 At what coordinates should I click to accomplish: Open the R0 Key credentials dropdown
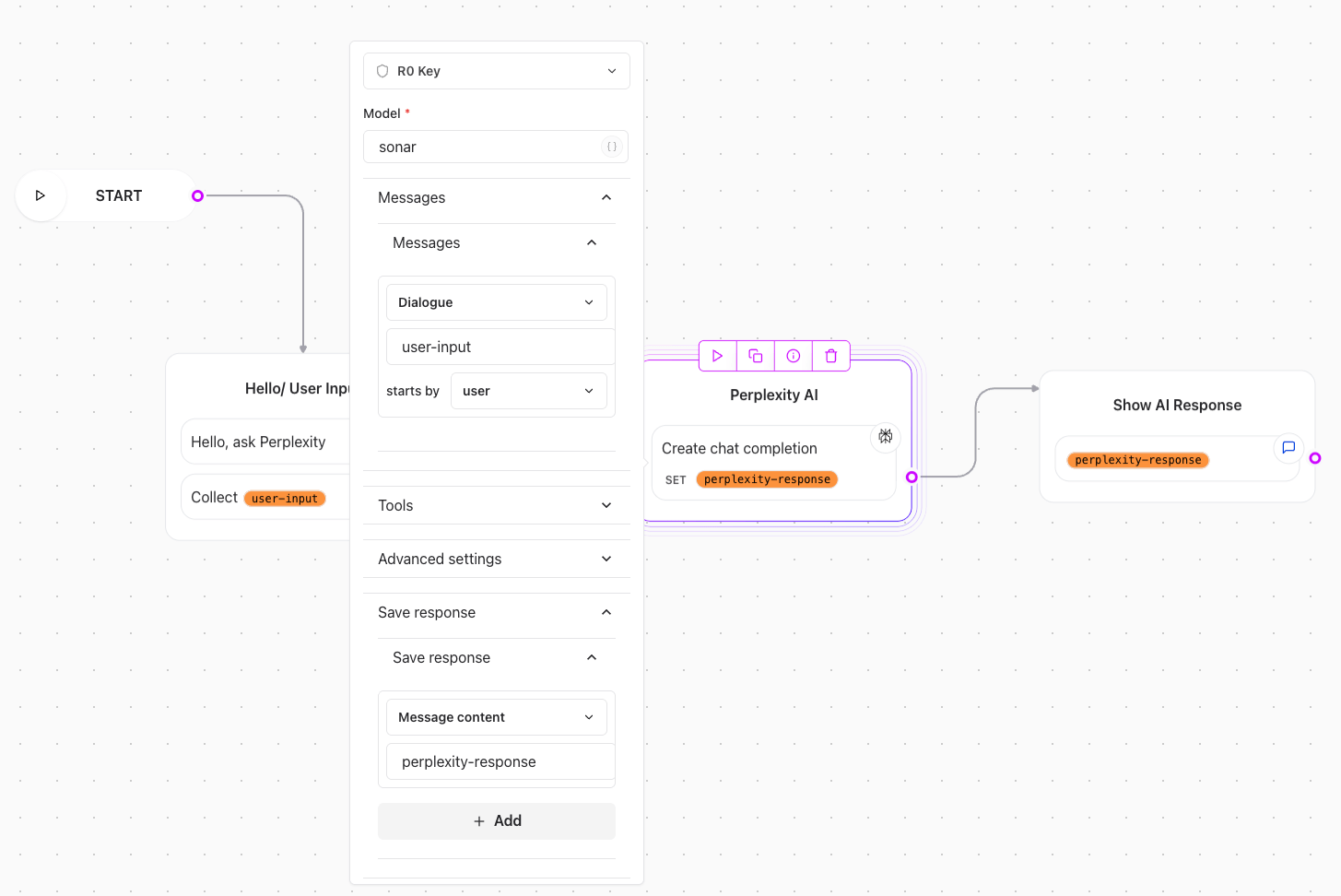pos(497,71)
